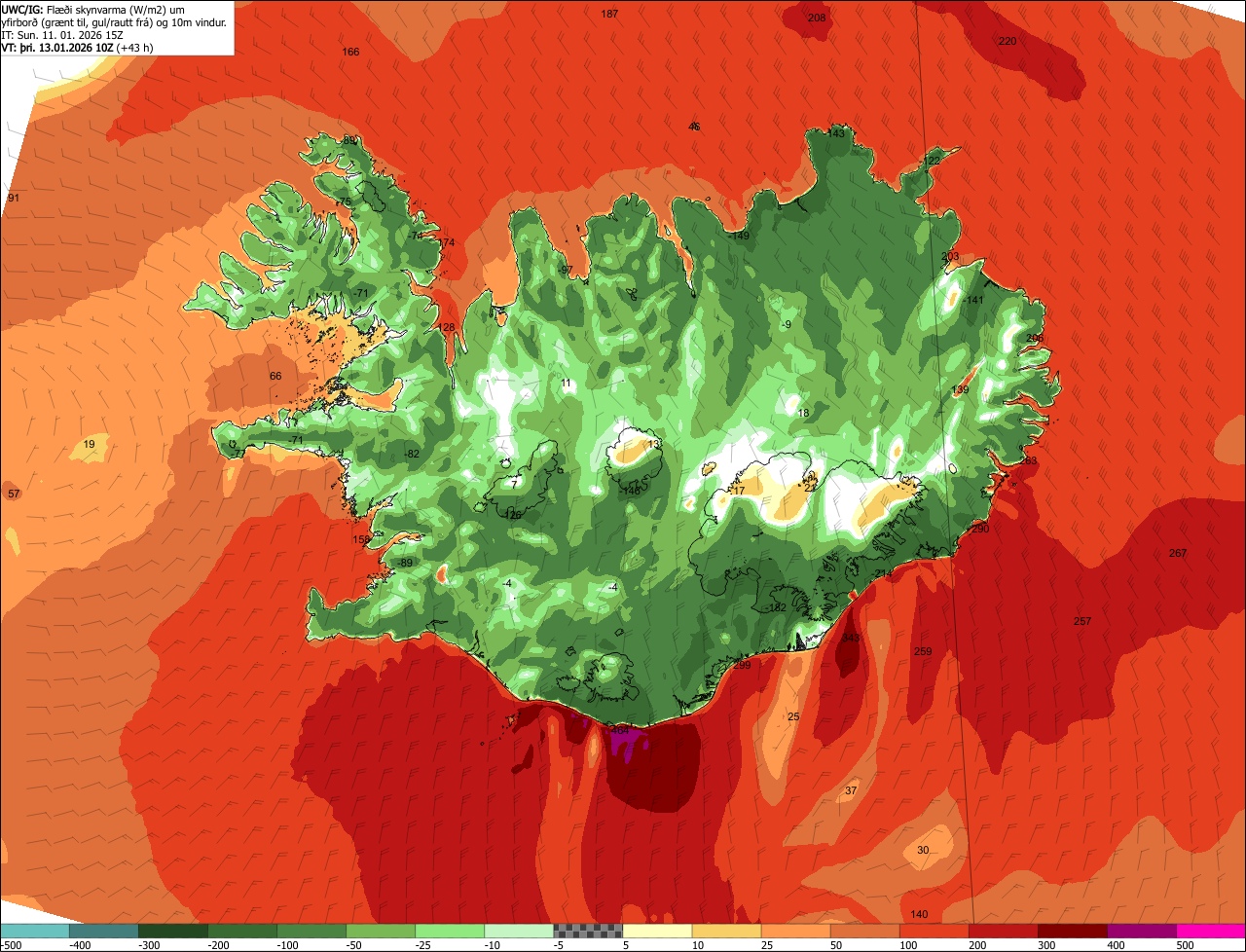The height and width of the screenshot is (952, 1246).
Task: Click the value 46 north of Iceland
Action: pos(694,127)
